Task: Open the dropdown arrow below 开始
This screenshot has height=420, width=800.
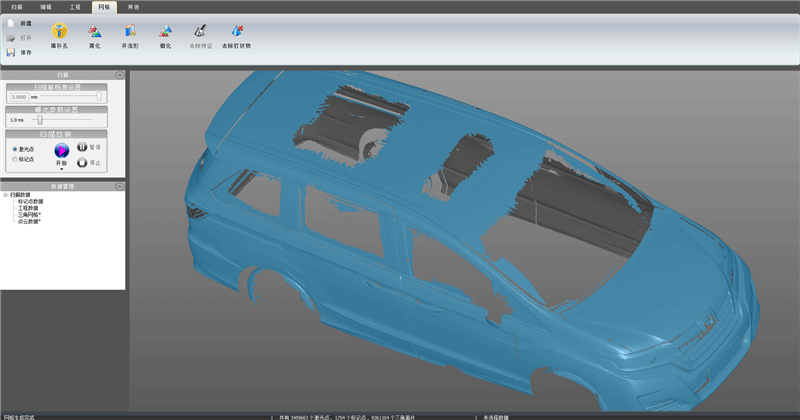Action: pyautogui.click(x=61, y=169)
